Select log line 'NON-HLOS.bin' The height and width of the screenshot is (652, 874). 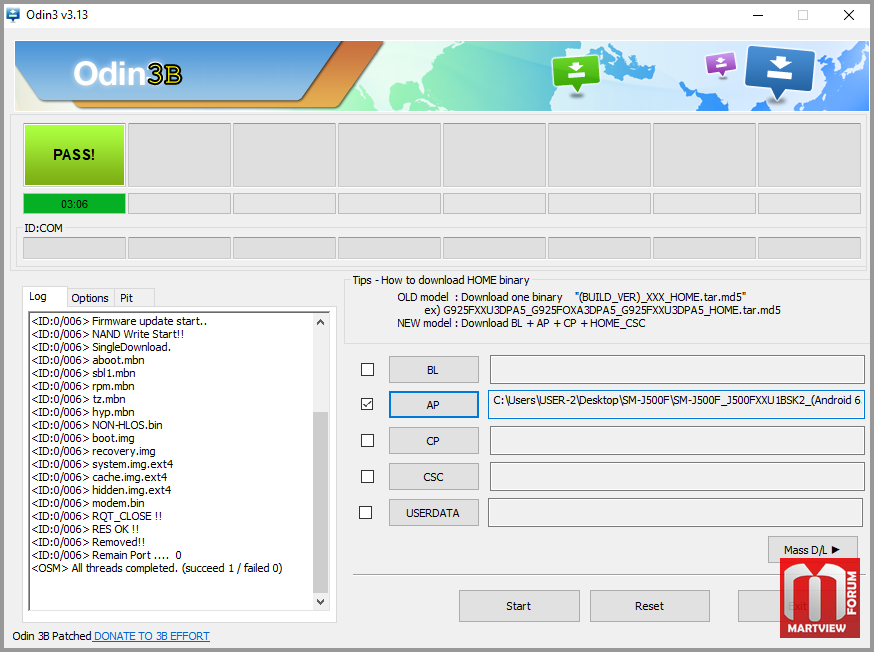pyautogui.click(x=97, y=425)
